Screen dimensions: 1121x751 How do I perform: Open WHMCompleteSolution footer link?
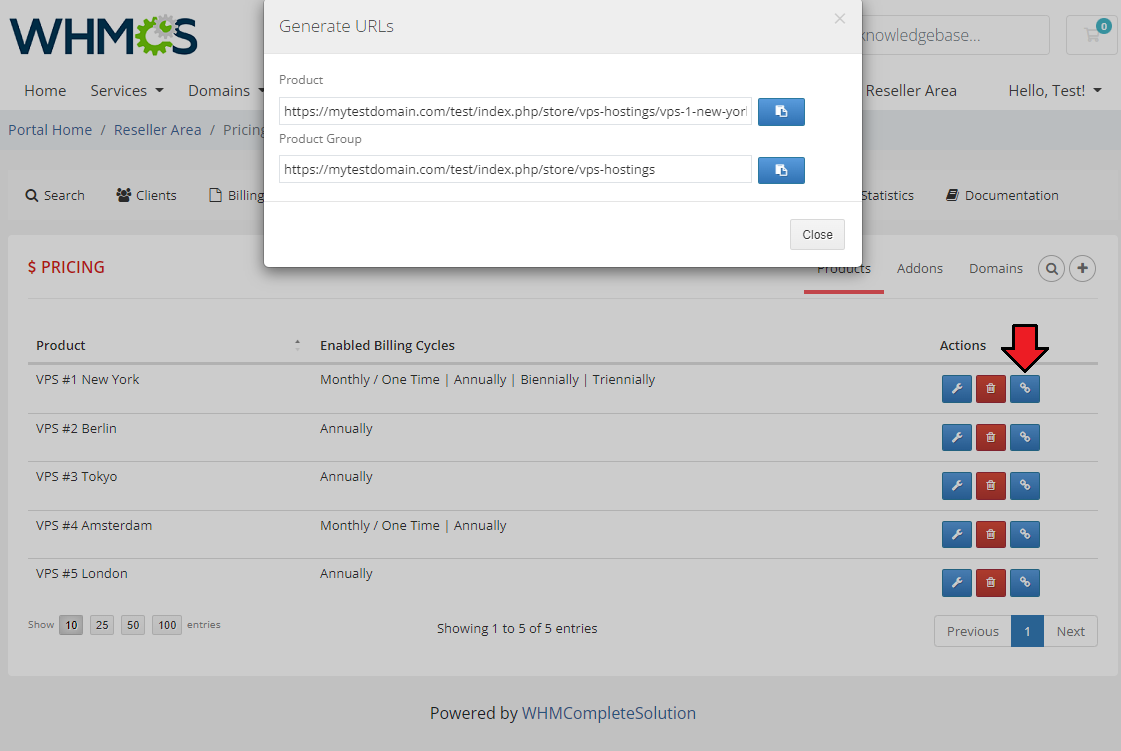(x=608, y=713)
